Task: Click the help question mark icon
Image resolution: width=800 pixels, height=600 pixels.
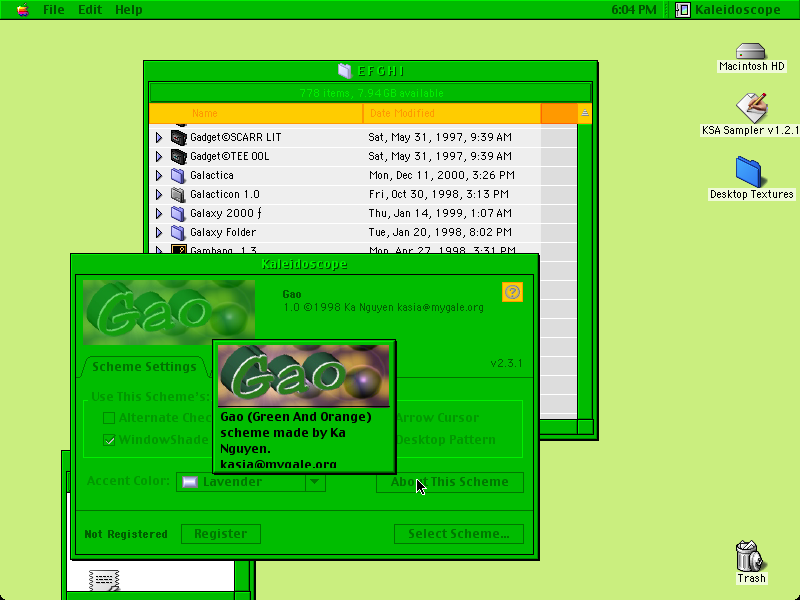Action: coord(512,292)
